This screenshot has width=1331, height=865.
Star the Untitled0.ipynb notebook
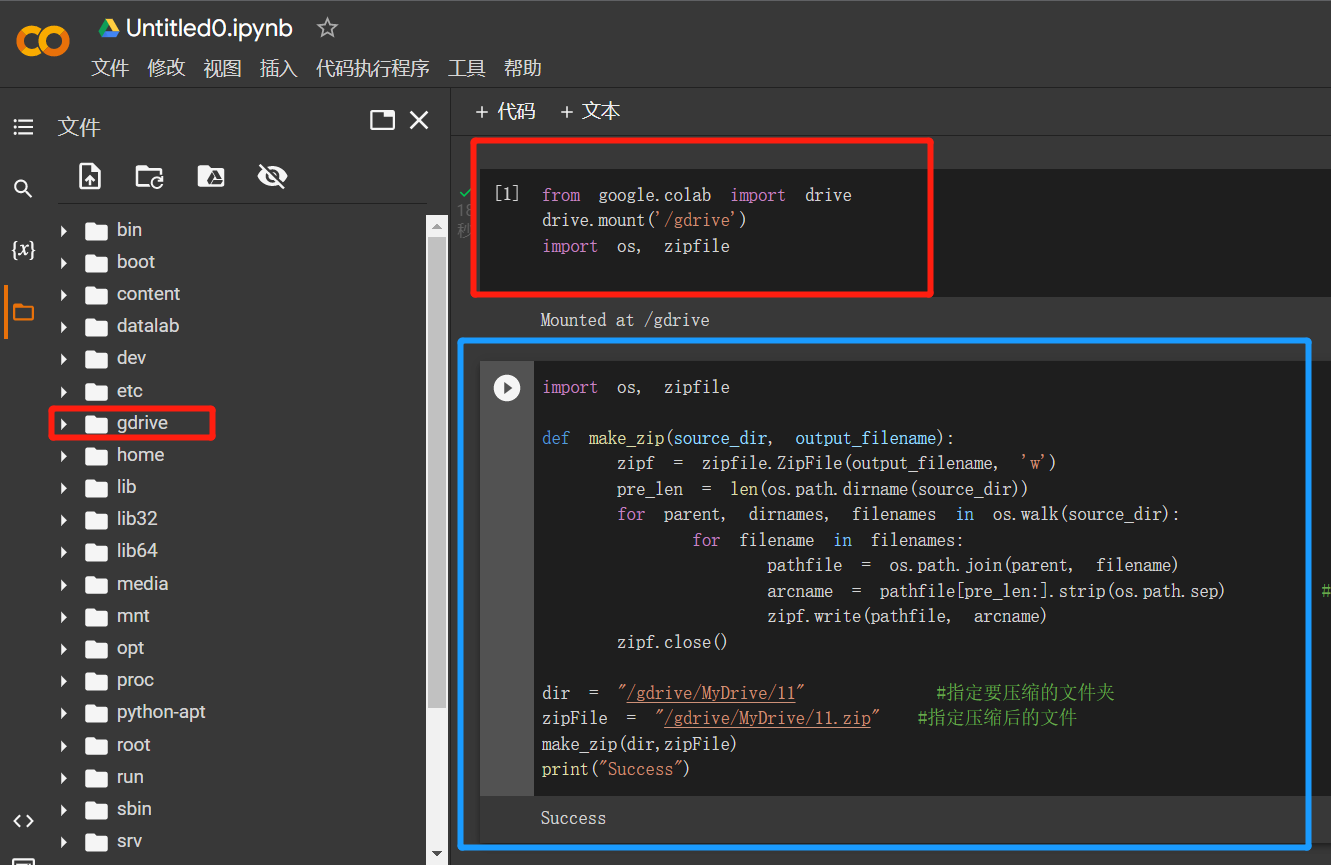(x=327, y=28)
